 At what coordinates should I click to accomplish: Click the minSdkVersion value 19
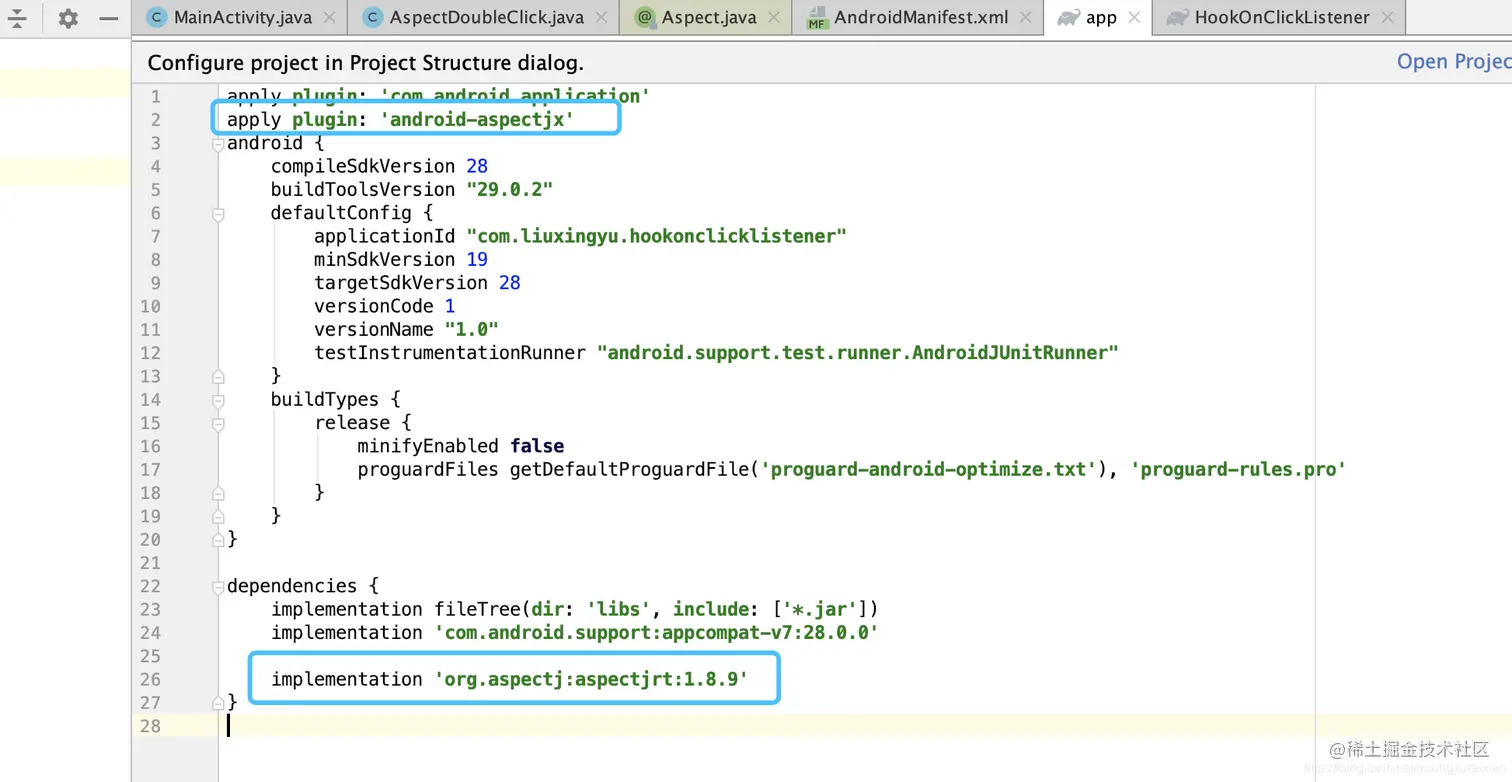point(476,259)
